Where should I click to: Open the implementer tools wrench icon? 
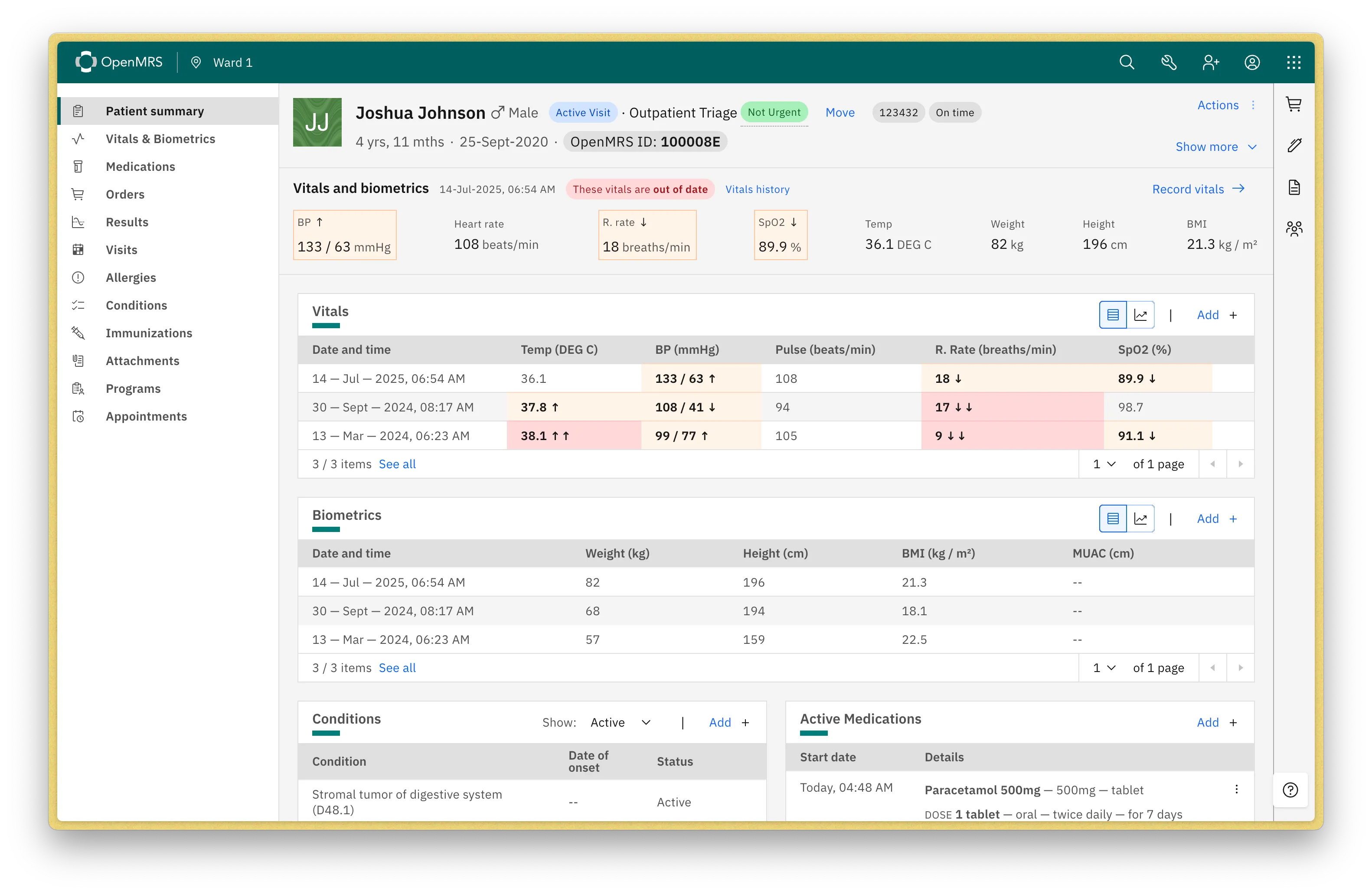(1169, 62)
